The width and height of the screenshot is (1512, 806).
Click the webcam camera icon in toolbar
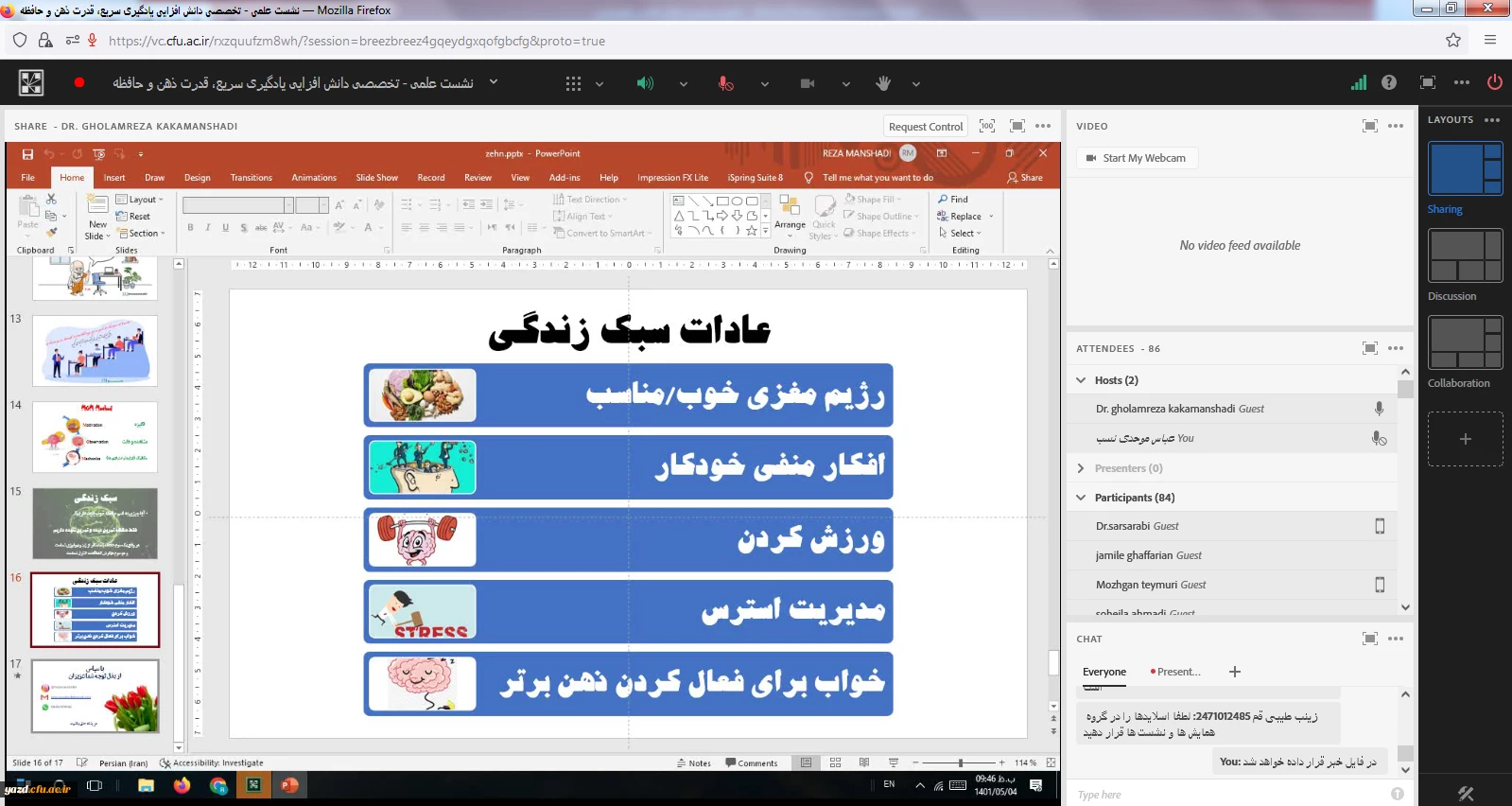pos(808,83)
